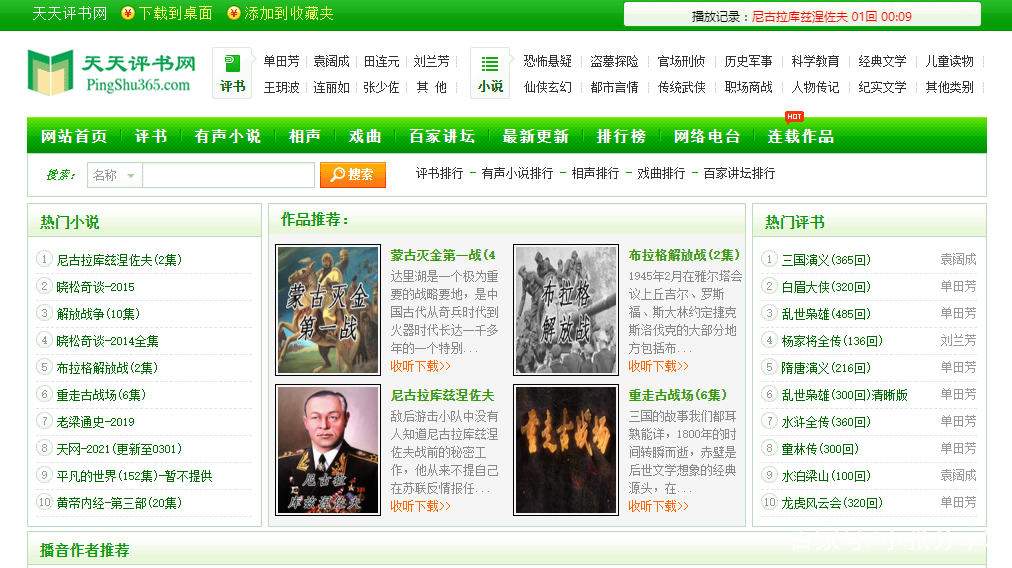Select narrator 袁阔成 in header
This screenshot has height=568, width=1012.
pos(331,61)
